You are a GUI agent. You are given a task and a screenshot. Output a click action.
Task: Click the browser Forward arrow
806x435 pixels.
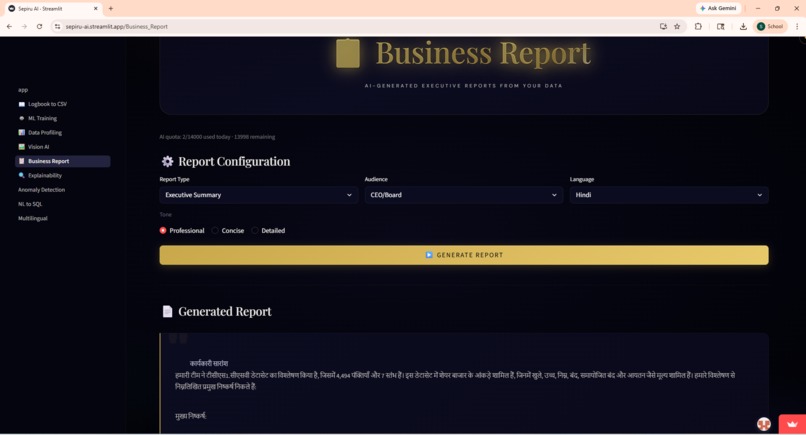(x=24, y=26)
